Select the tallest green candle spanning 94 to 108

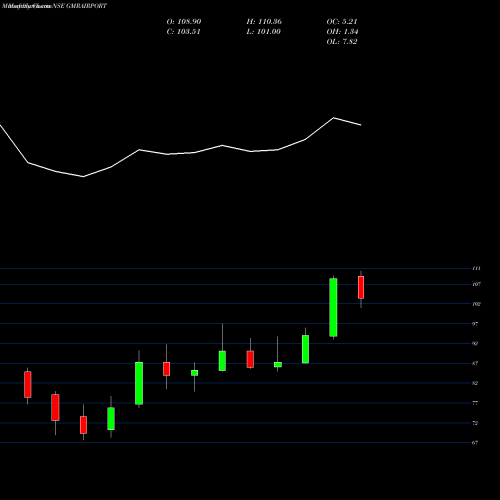tap(333, 307)
